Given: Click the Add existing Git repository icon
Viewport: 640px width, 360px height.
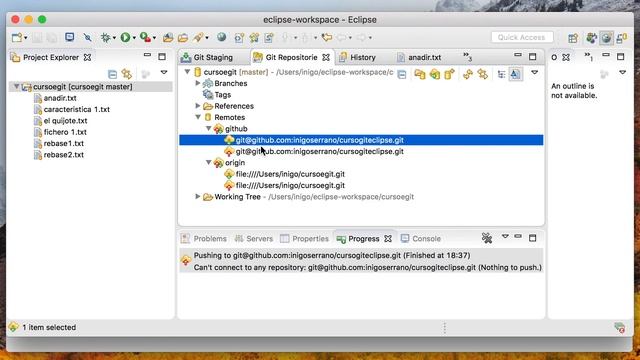Looking at the screenshot, I should click(x=420, y=74).
